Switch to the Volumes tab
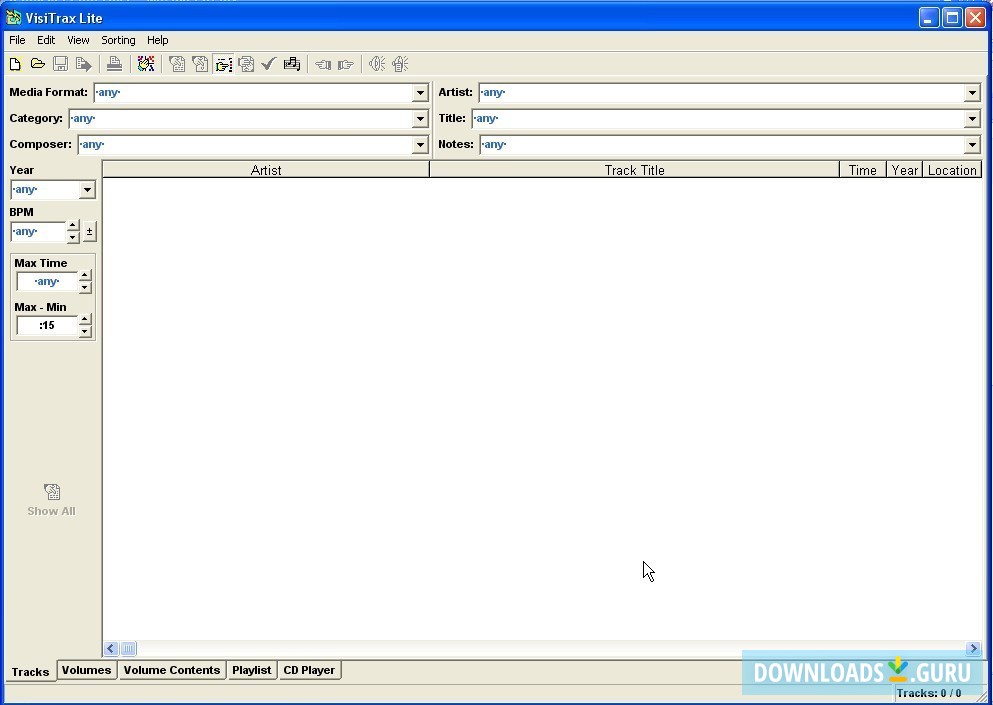This screenshot has height=705, width=993. tap(86, 670)
